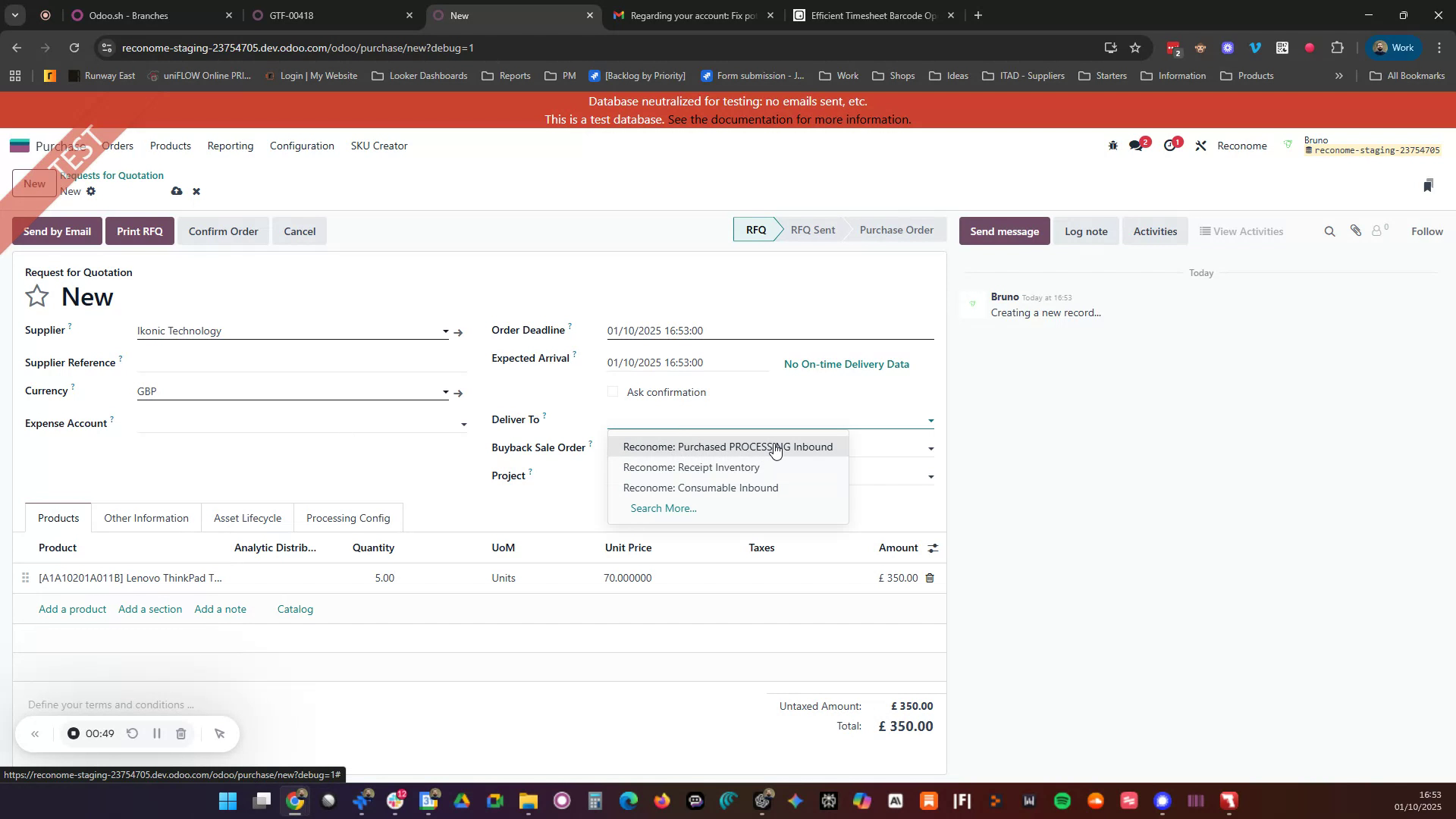Toggle the favorite star next to New
Viewport: 1456px width, 819px height.
(36, 296)
